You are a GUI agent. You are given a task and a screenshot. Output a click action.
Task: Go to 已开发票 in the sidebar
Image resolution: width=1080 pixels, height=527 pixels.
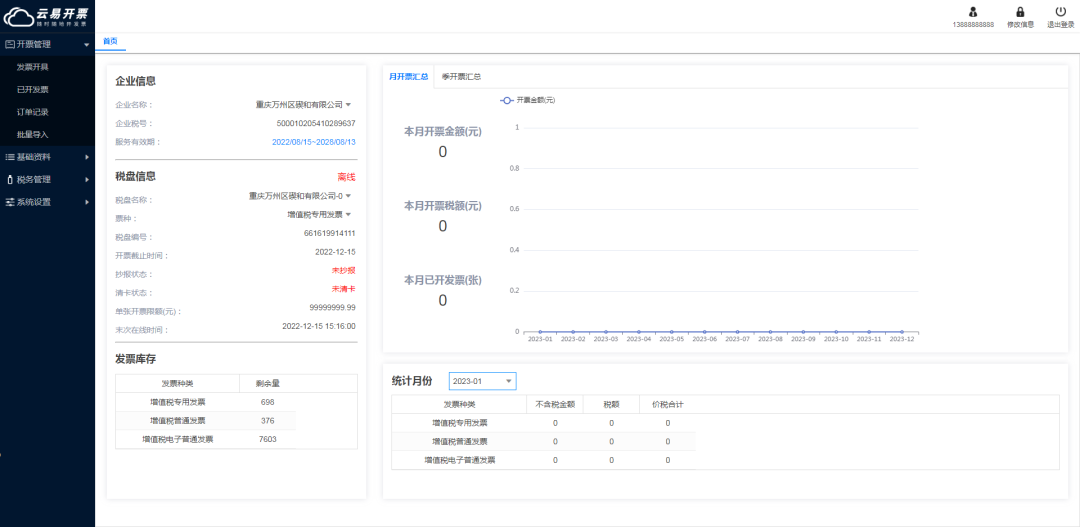[33, 89]
